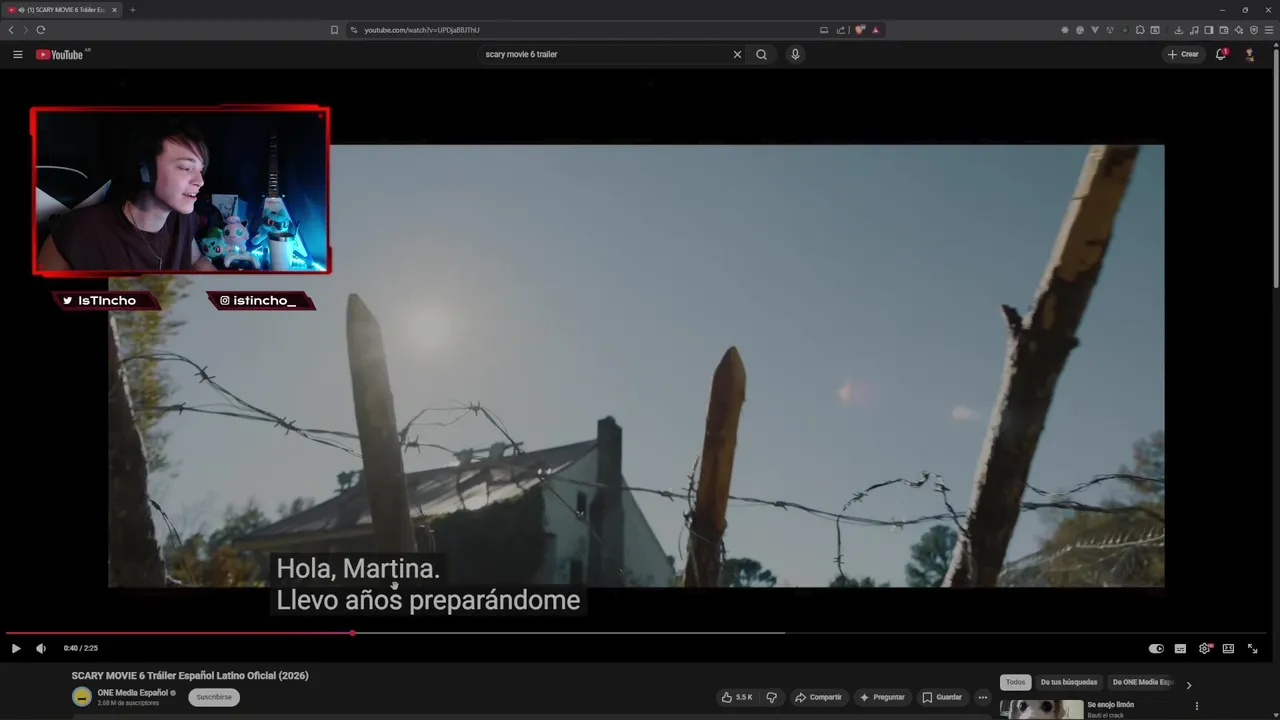
Task: Open the ONE Media Español channel name
Action: click(x=132, y=692)
